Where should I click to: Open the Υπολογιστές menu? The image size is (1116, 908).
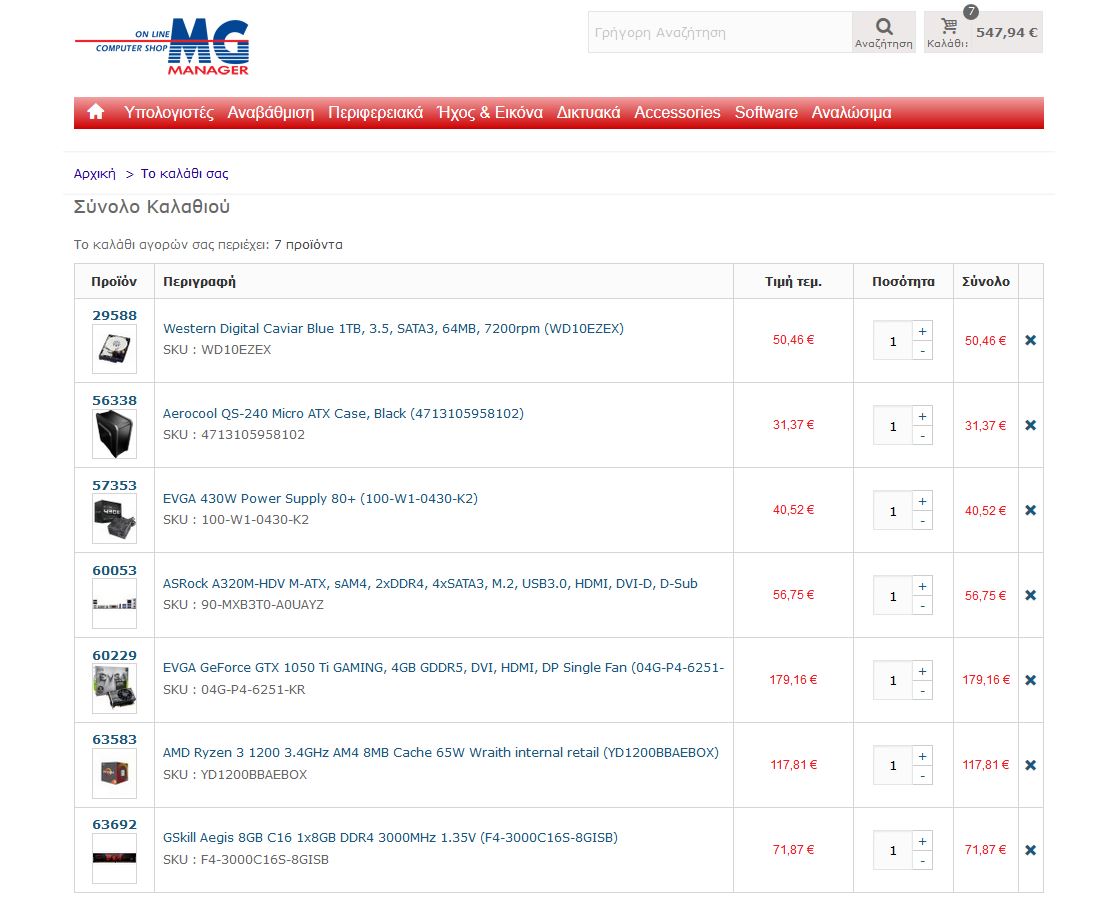[169, 112]
